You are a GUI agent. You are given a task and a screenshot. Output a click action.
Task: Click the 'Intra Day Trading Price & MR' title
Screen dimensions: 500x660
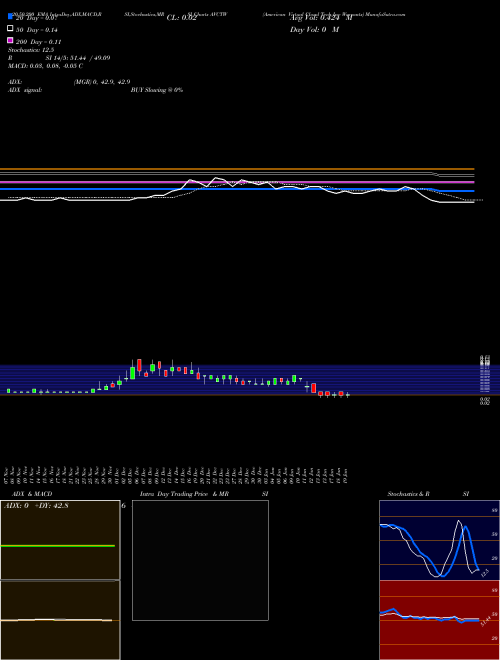184,494
